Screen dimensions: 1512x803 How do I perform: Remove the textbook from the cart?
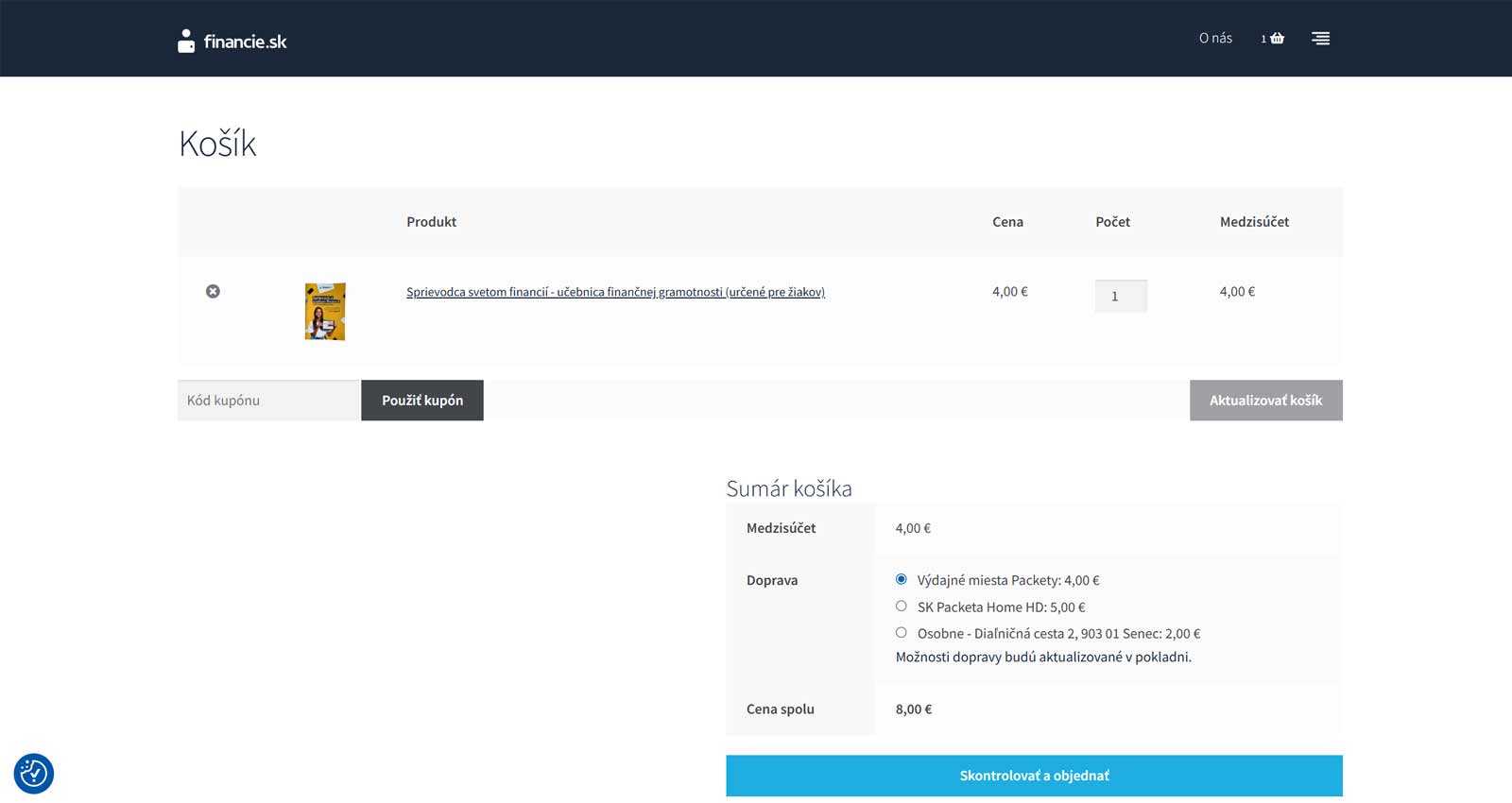click(213, 291)
